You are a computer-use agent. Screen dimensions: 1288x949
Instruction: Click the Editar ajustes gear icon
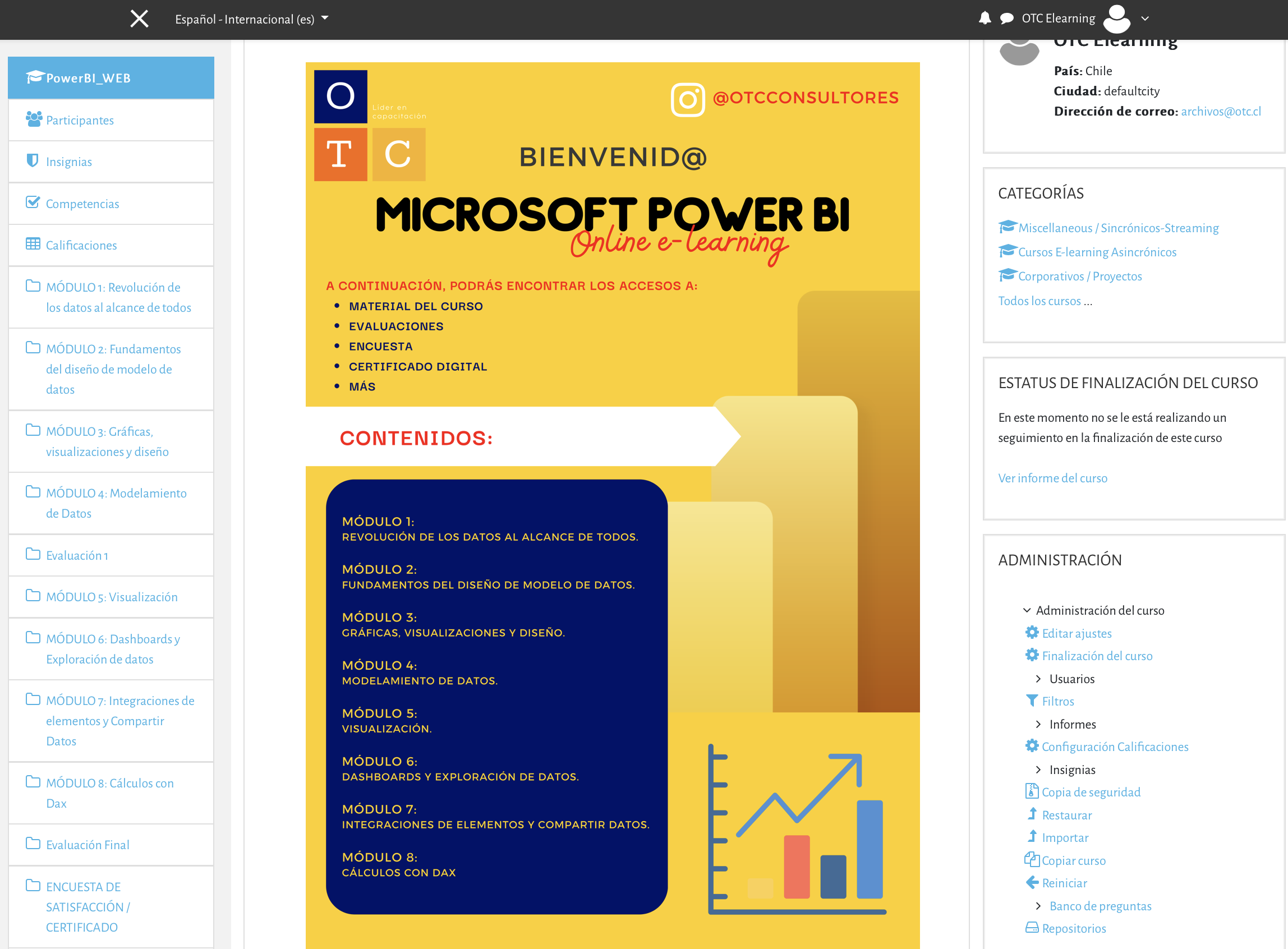[1032, 633]
